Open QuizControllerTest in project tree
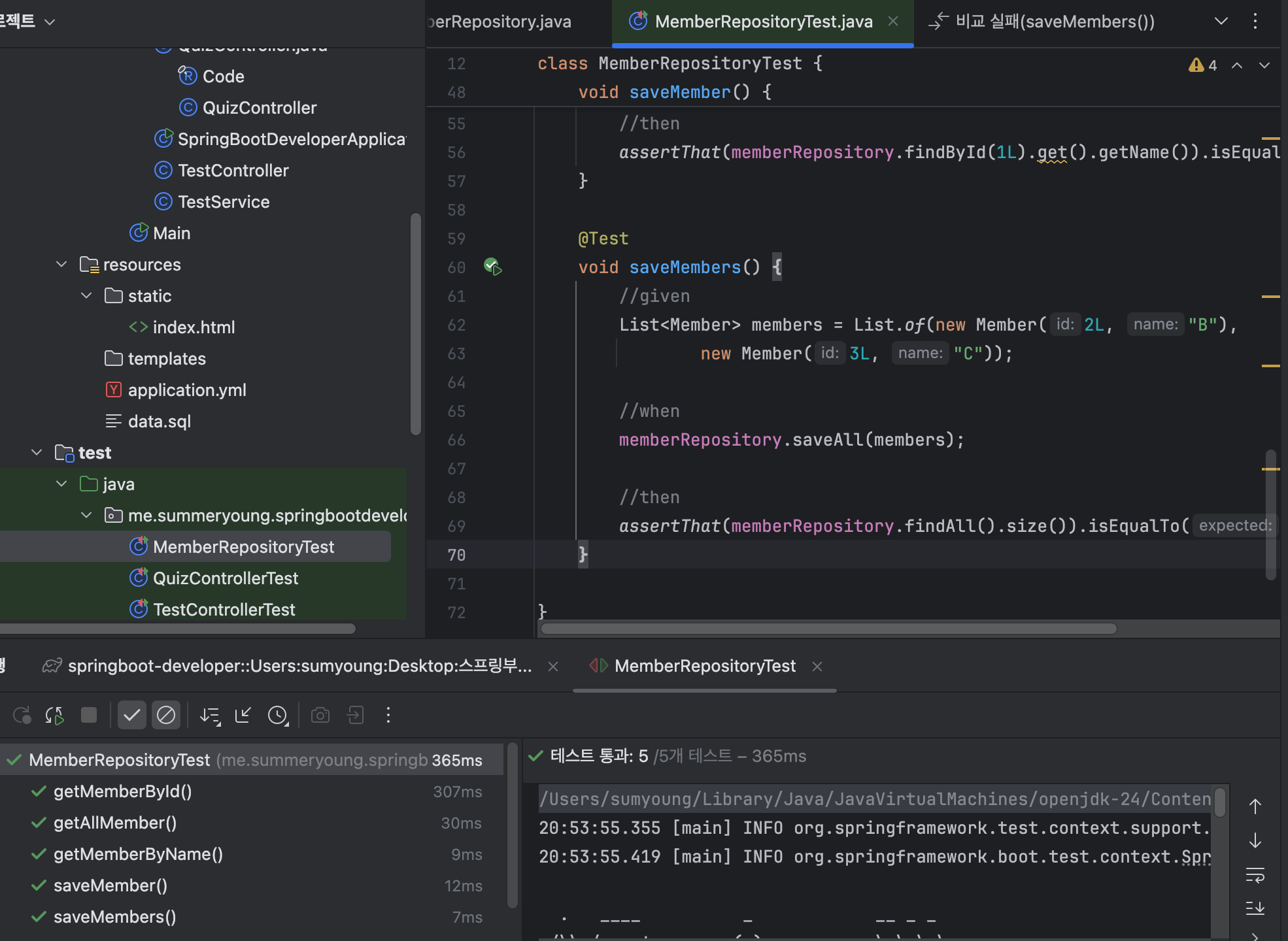The width and height of the screenshot is (1288, 941). coord(225,578)
